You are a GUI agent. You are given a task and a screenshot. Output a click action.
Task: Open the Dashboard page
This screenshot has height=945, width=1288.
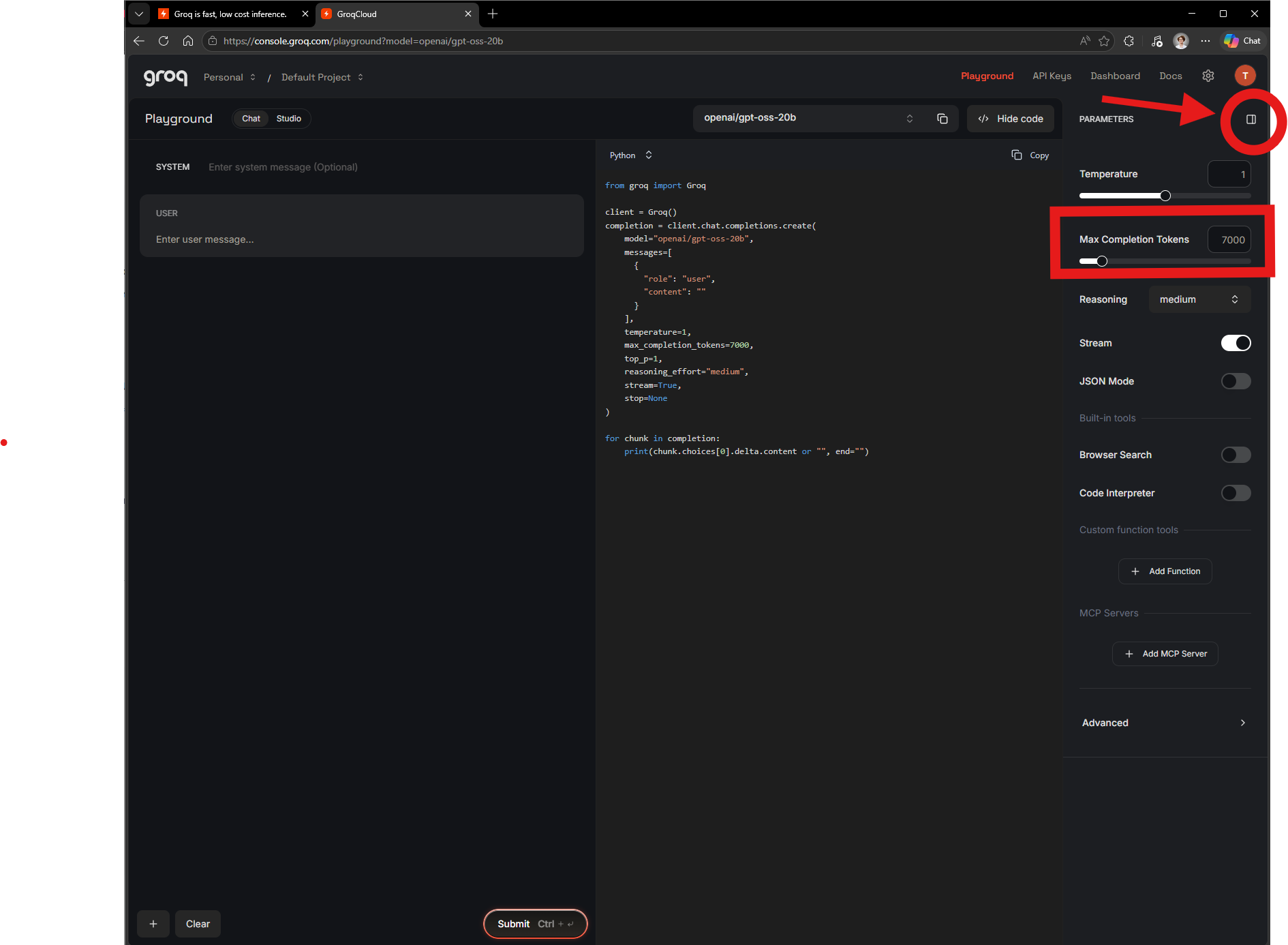pyautogui.click(x=1115, y=76)
